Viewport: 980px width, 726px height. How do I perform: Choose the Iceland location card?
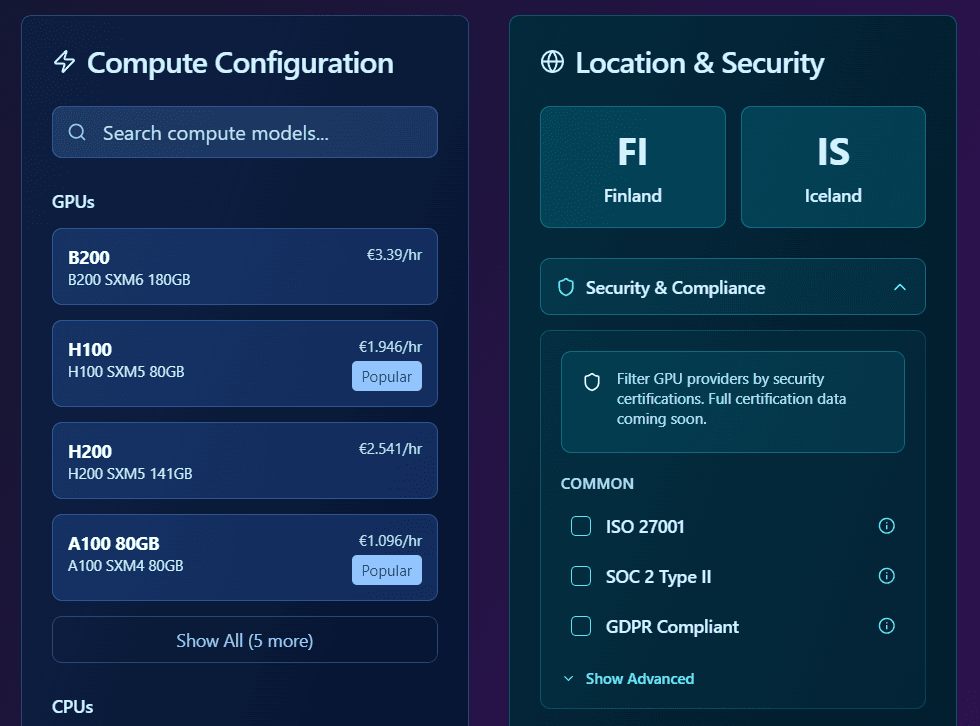[x=833, y=167]
